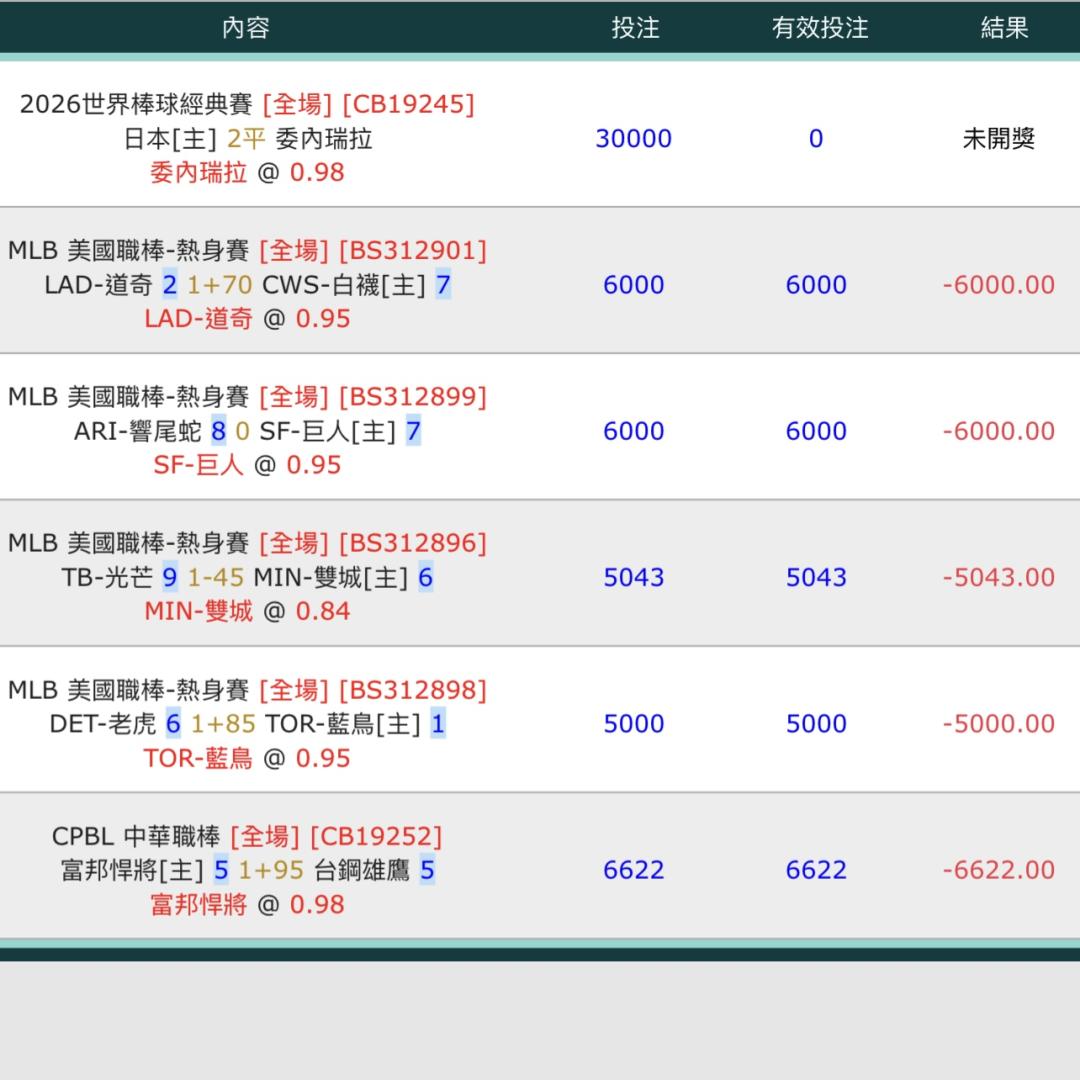Click the -6622.00 result value
Screen dimensions: 1080x1080
pos(998,870)
